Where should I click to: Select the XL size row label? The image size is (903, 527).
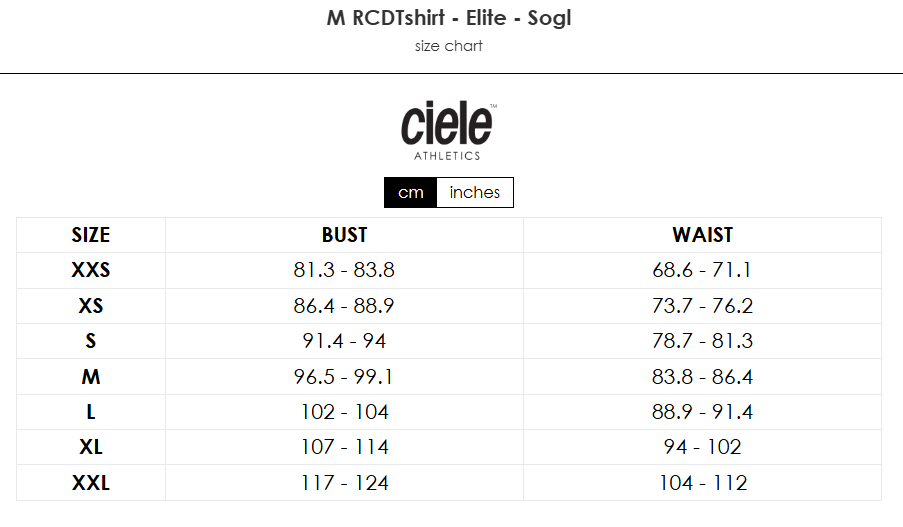pyautogui.click(x=91, y=447)
